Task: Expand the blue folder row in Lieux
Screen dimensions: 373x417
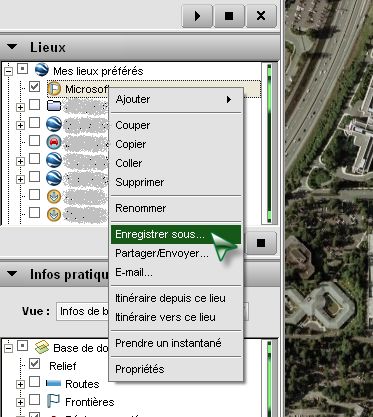Action: click(20, 107)
